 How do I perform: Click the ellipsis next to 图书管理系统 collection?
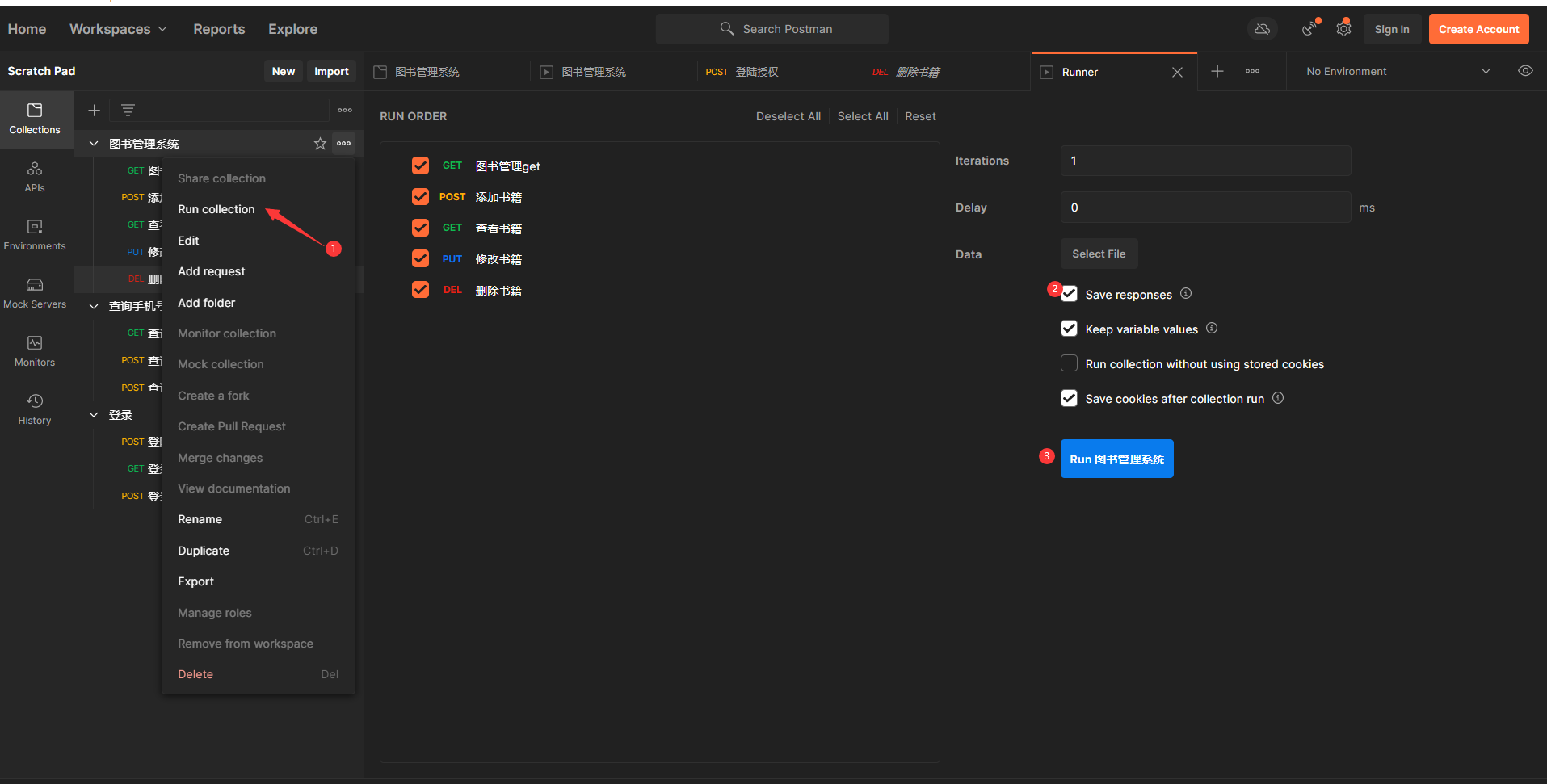coord(344,144)
